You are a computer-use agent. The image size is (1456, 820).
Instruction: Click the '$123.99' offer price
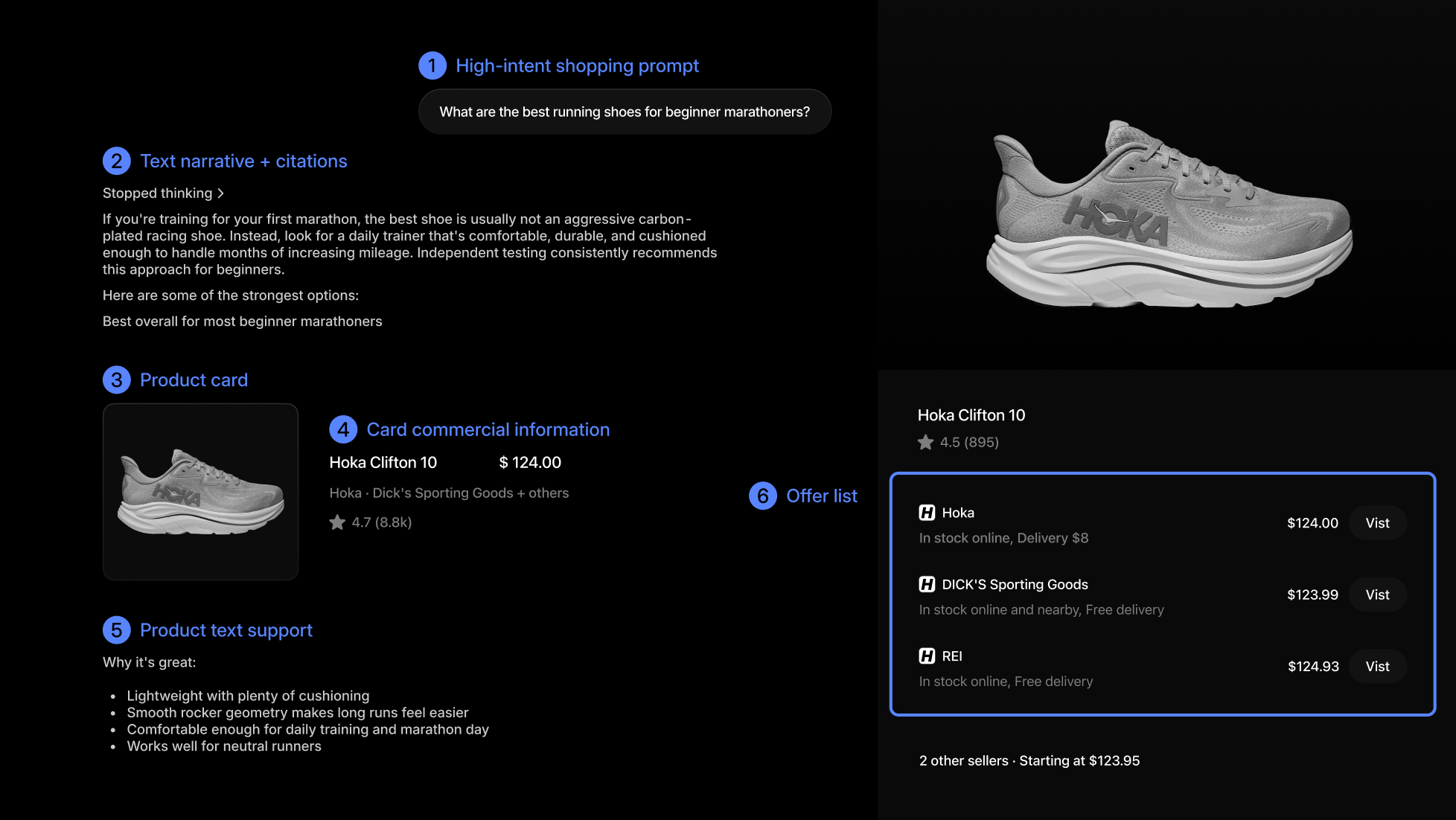(x=1312, y=595)
